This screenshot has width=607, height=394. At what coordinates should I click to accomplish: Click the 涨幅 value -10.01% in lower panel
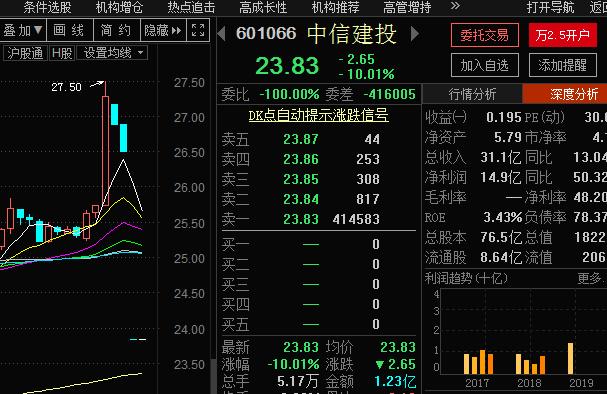click(293, 364)
